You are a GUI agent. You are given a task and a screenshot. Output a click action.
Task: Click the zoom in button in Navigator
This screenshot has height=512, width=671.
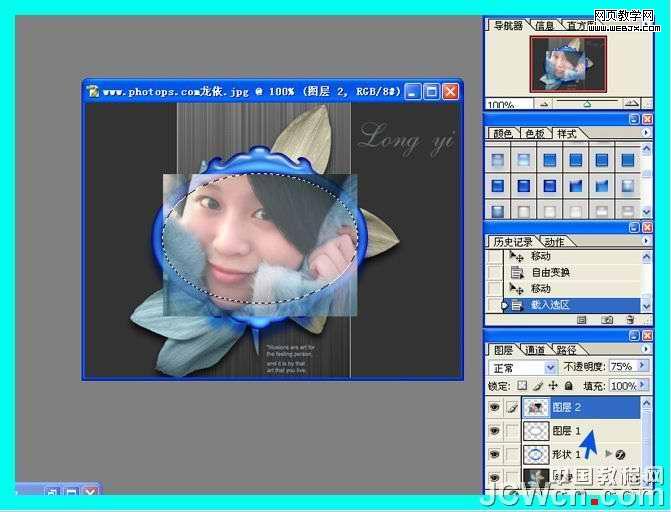point(631,104)
